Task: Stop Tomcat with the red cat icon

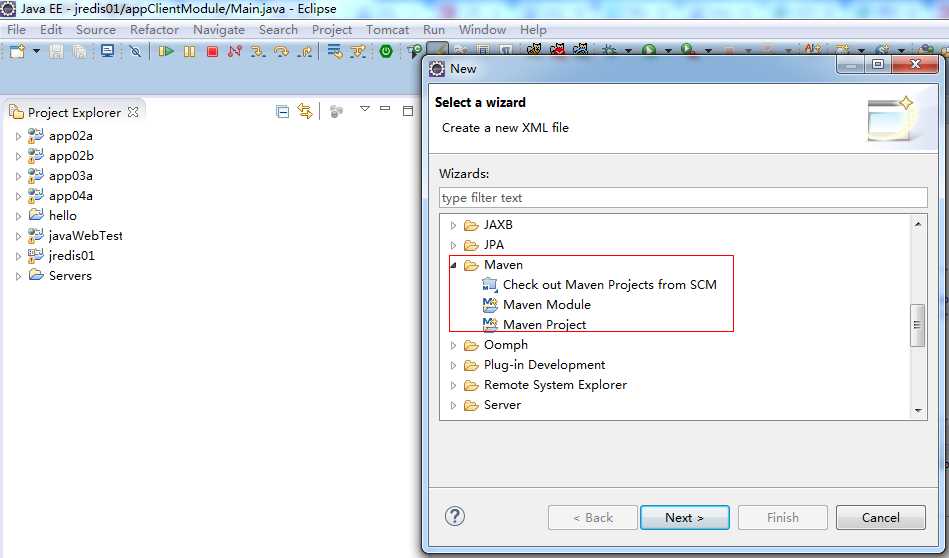Action: pyautogui.click(x=557, y=49)
